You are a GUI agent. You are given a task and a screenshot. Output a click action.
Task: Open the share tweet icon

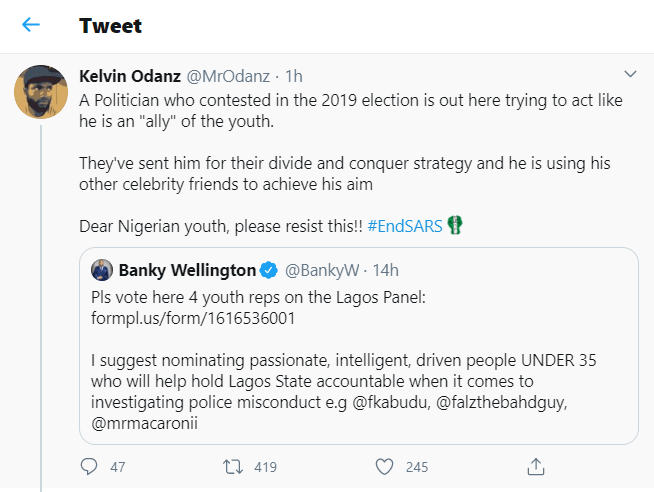coord(536,466)
